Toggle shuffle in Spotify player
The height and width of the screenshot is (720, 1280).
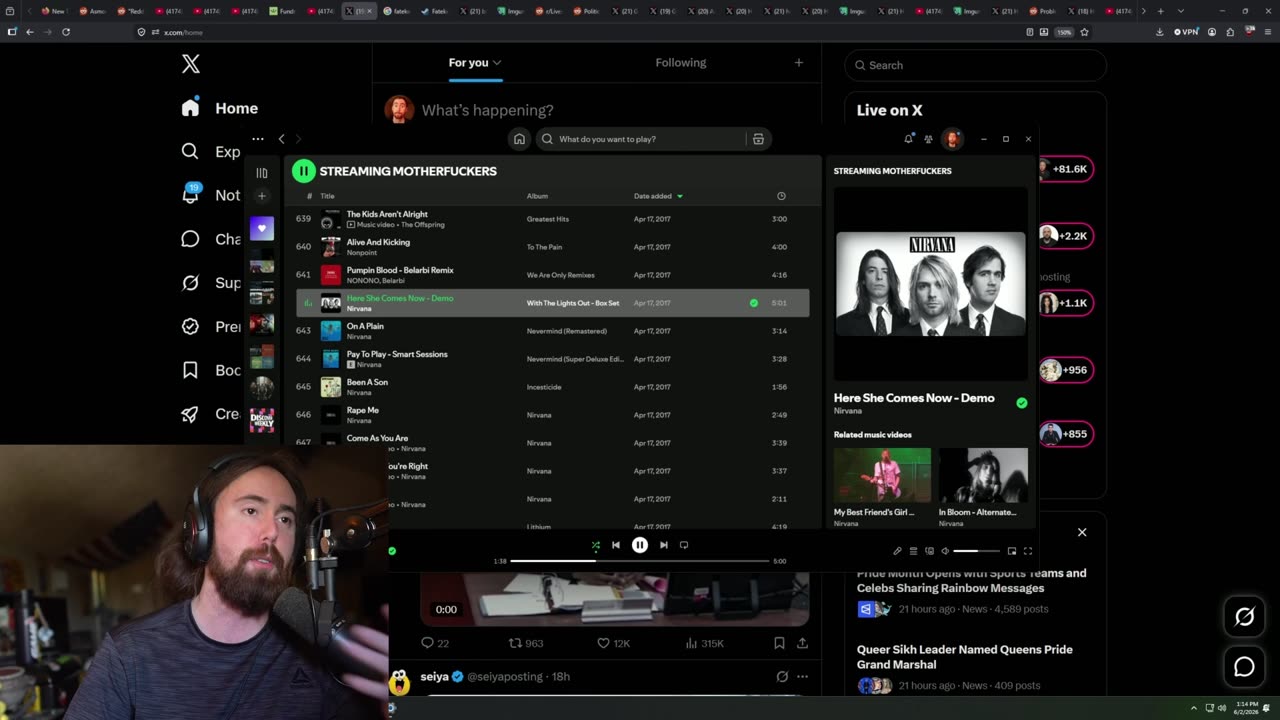pyautogui.click(x=596, y=545)
